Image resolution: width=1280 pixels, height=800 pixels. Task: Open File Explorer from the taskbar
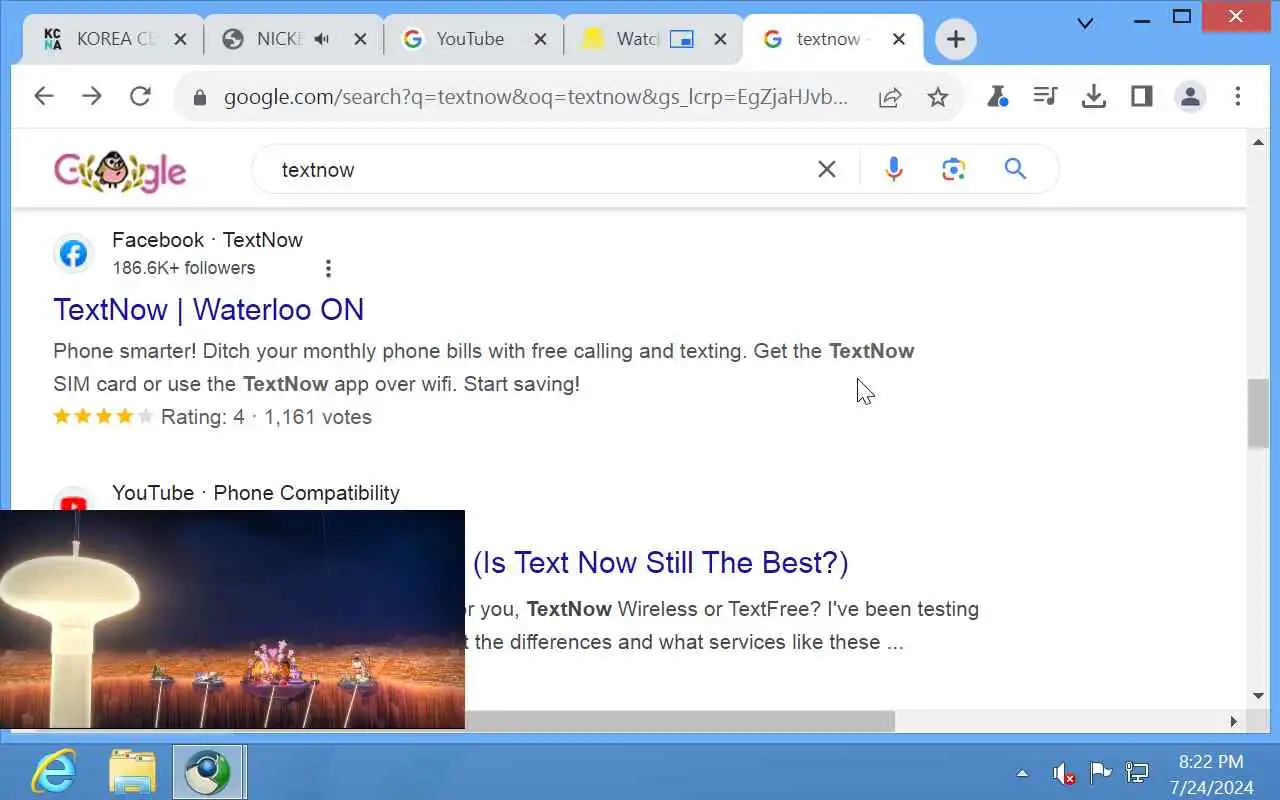(132, 773)
